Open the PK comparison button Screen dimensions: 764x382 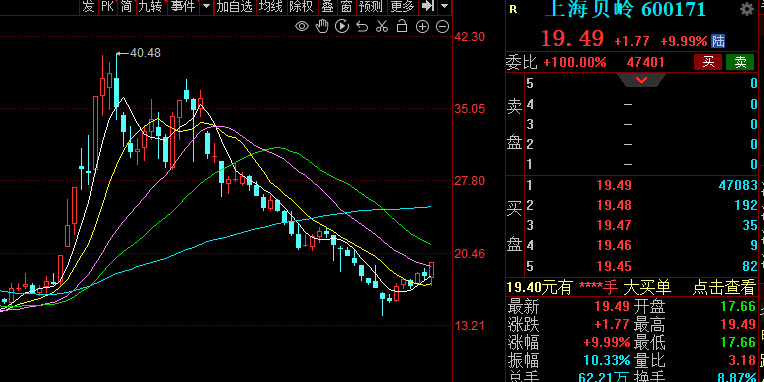[x=108, y=6]
